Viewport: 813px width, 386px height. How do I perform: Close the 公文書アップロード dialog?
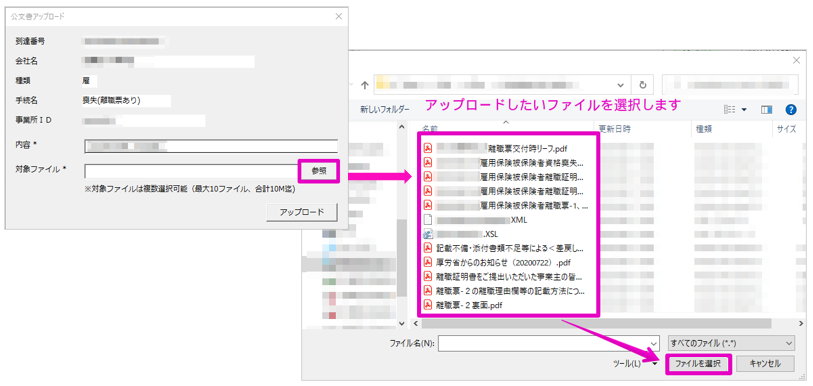coord(339,17)
